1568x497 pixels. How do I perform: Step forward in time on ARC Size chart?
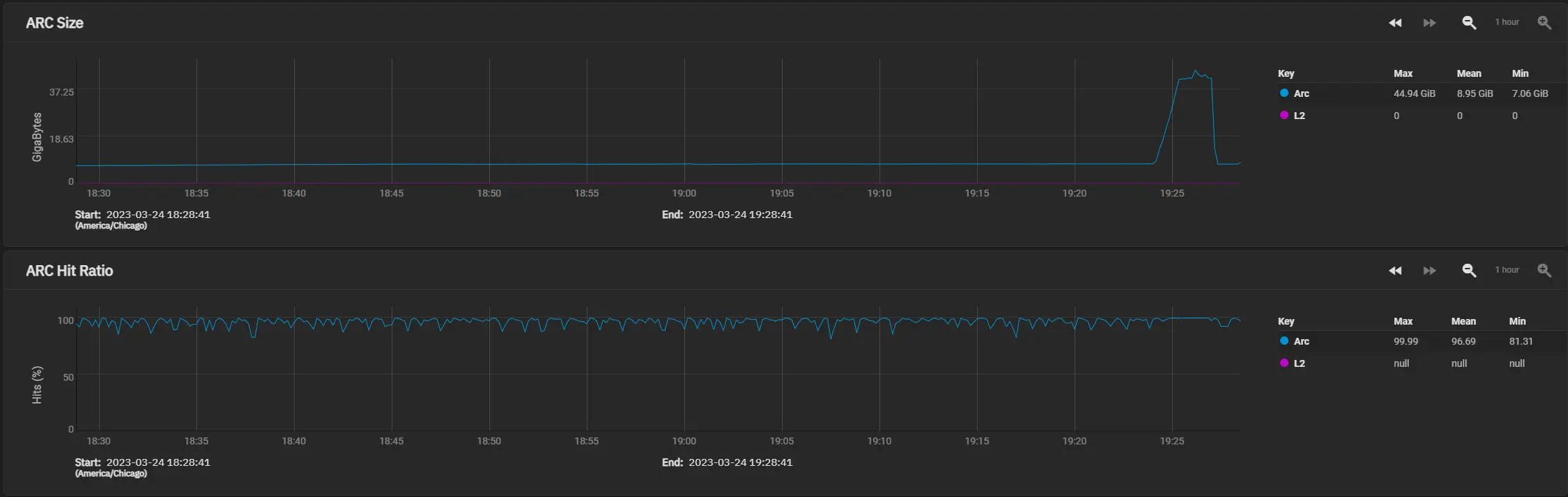click(x=1430, y=23)
